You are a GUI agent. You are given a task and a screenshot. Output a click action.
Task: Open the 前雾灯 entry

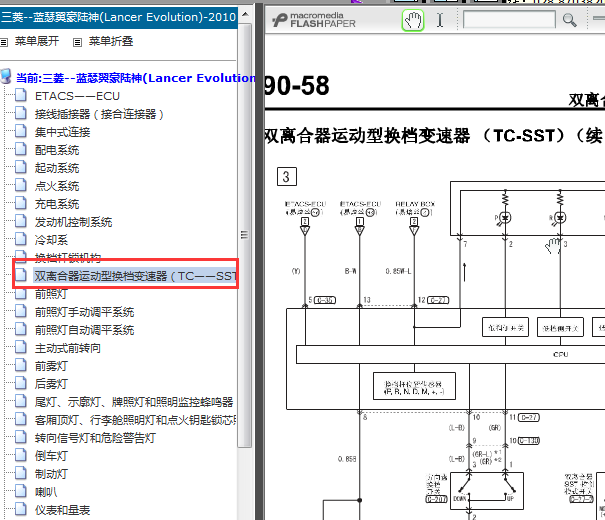click(x=51, y=366)
